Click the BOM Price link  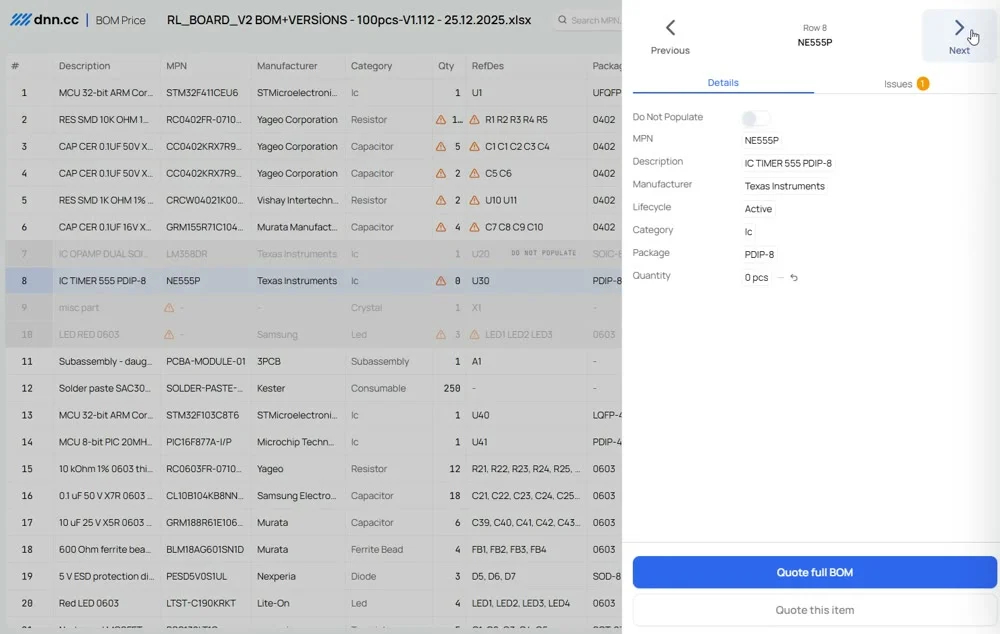tap(121, 20)
